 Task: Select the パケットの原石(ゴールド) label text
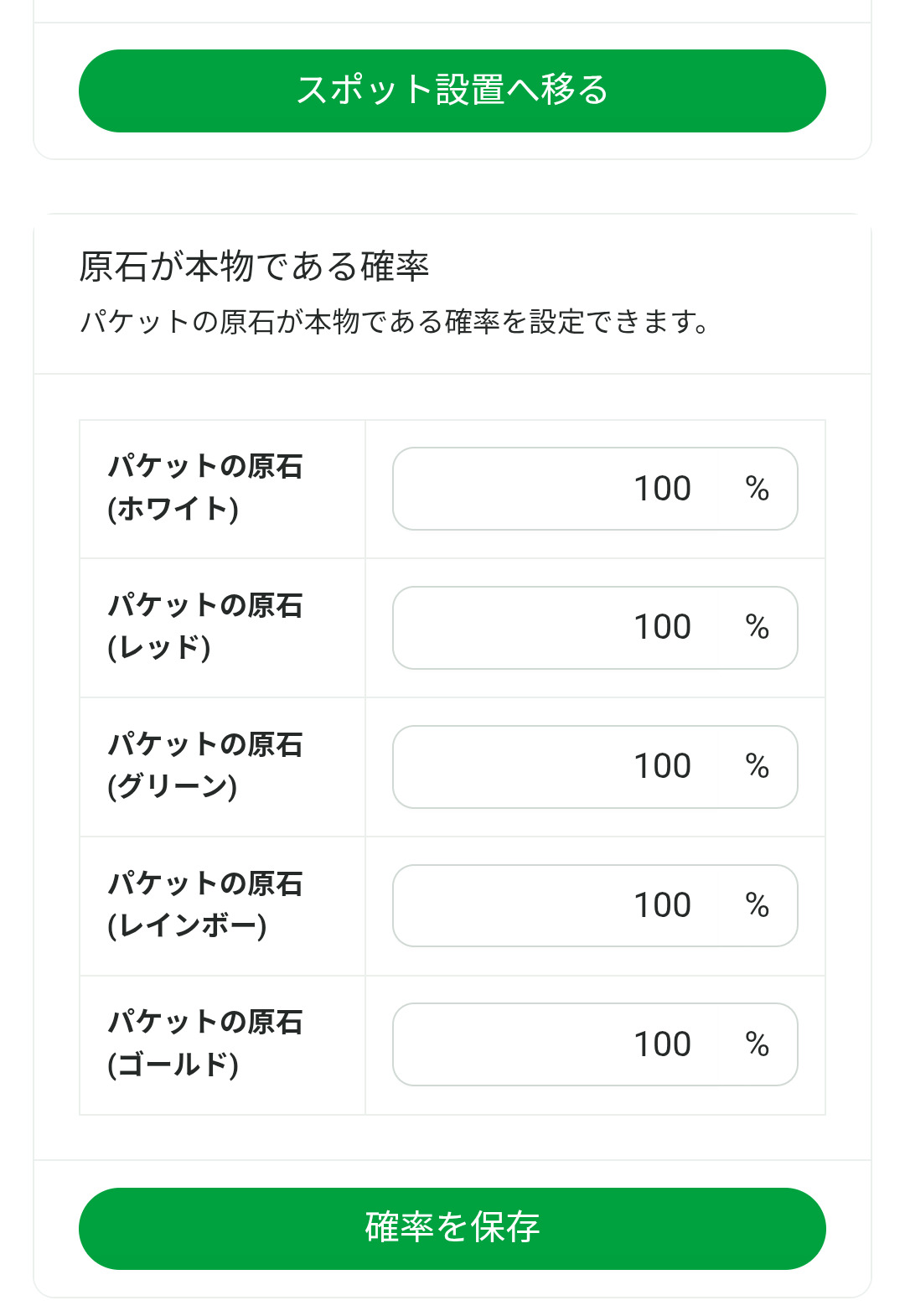pos(205,1044)
